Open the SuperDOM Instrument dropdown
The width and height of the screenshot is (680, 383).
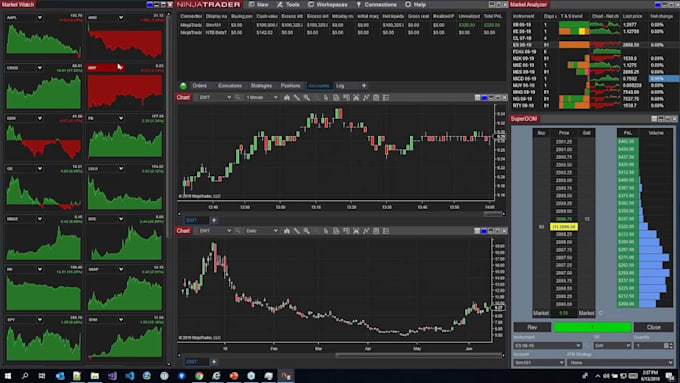[547, 346]
